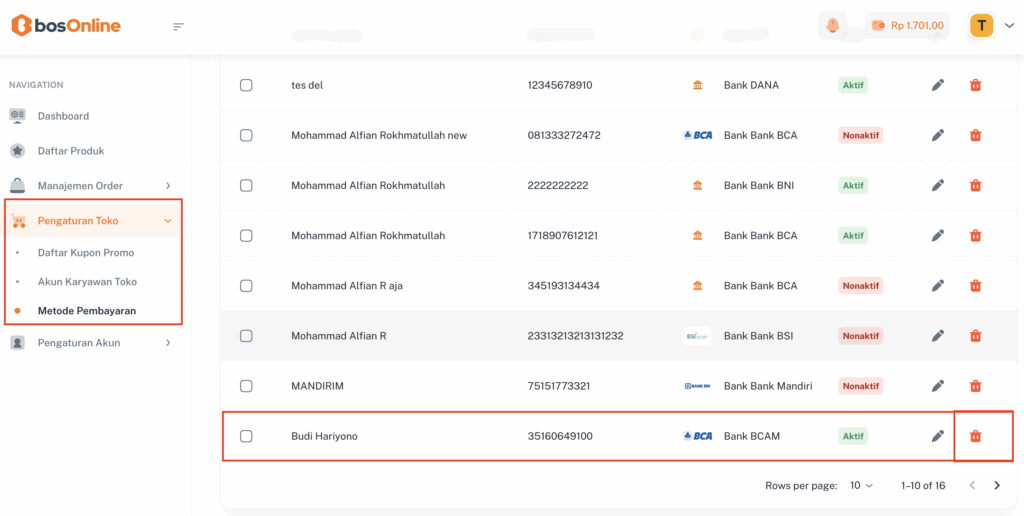
Task: Open Daftar Produk from the sidebar
Action: pos(71,151)
